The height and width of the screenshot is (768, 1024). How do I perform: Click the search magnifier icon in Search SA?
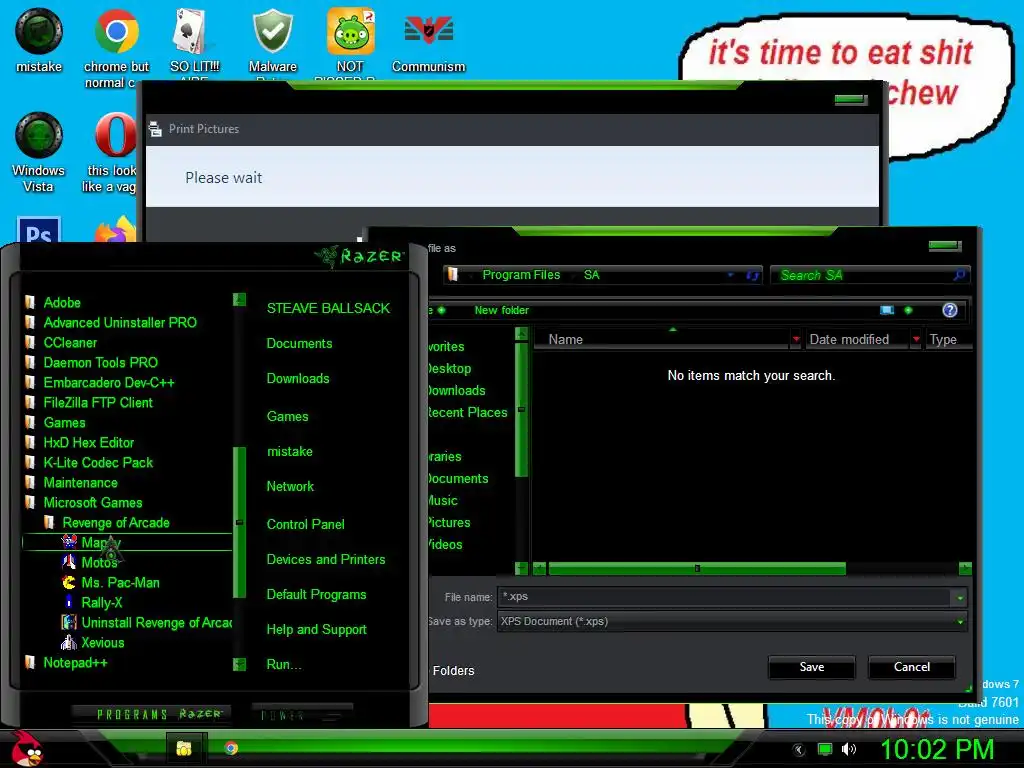click(x=959, y=275)
